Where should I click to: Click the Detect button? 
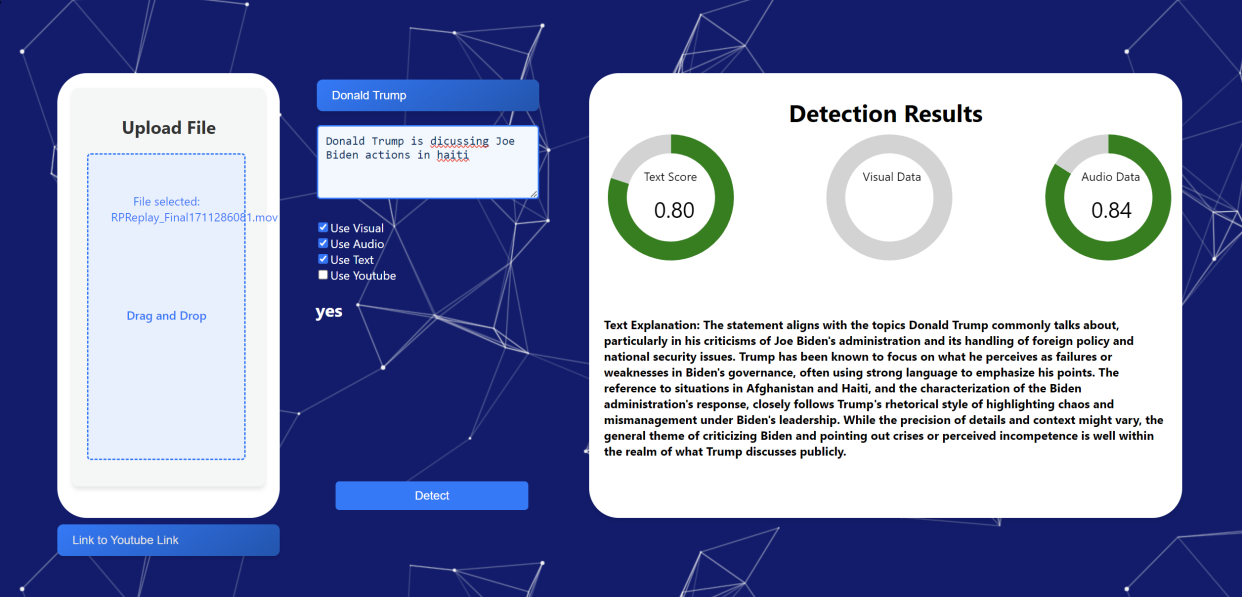tap(431, 496)
